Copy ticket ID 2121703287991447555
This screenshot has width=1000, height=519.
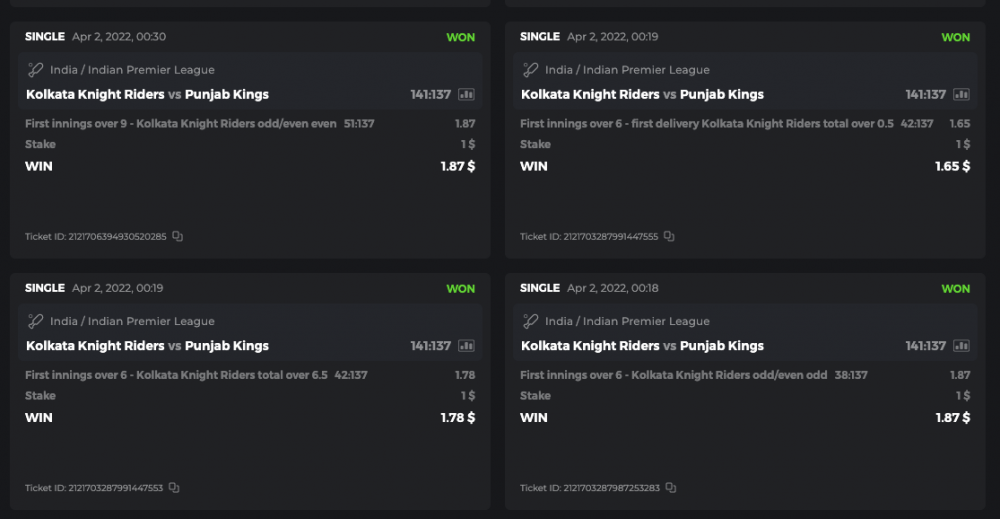pyautogui.click(x=669, y=237)
